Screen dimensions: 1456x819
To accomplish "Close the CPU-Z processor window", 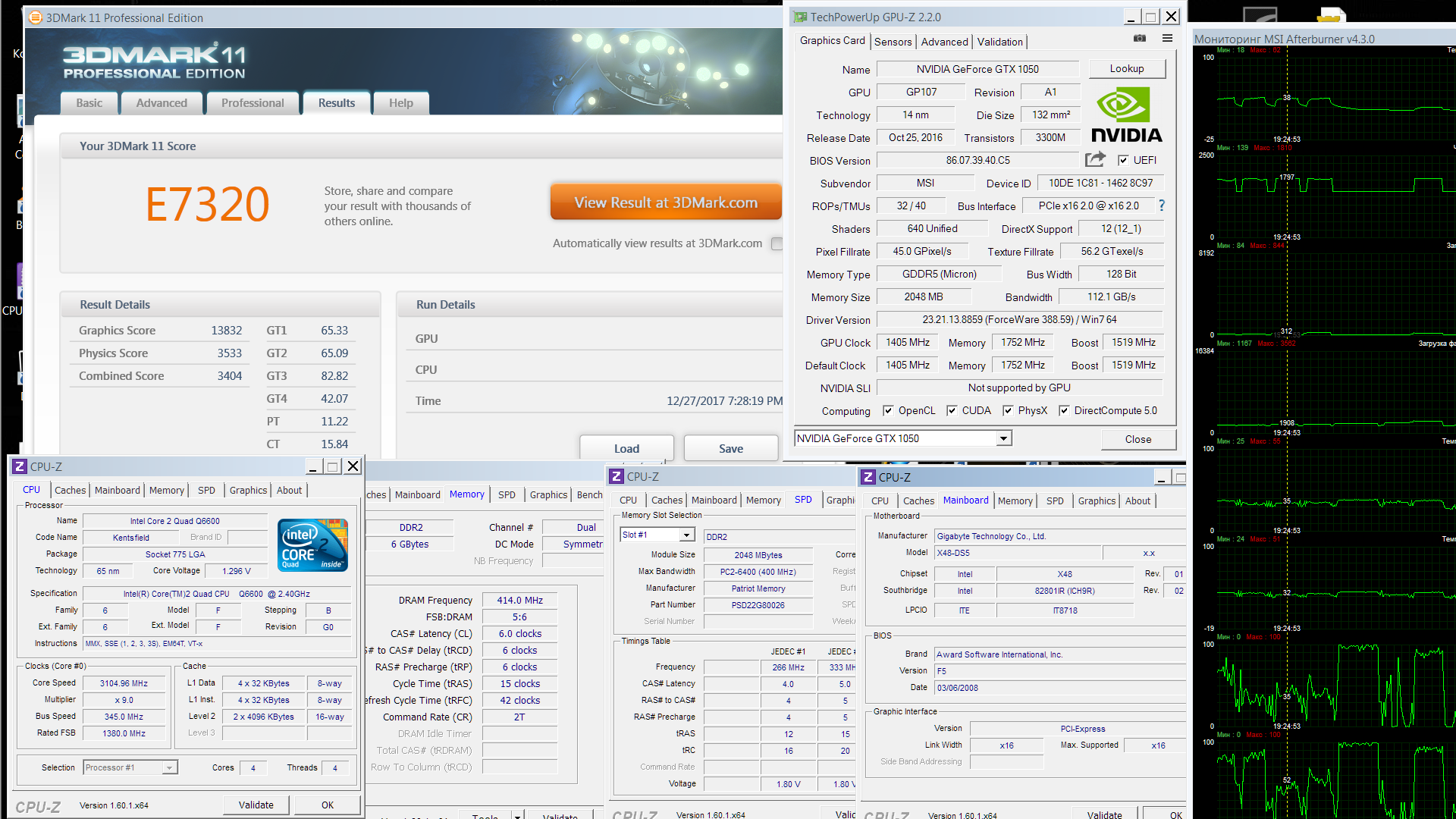I will click(x=353, y=466).
